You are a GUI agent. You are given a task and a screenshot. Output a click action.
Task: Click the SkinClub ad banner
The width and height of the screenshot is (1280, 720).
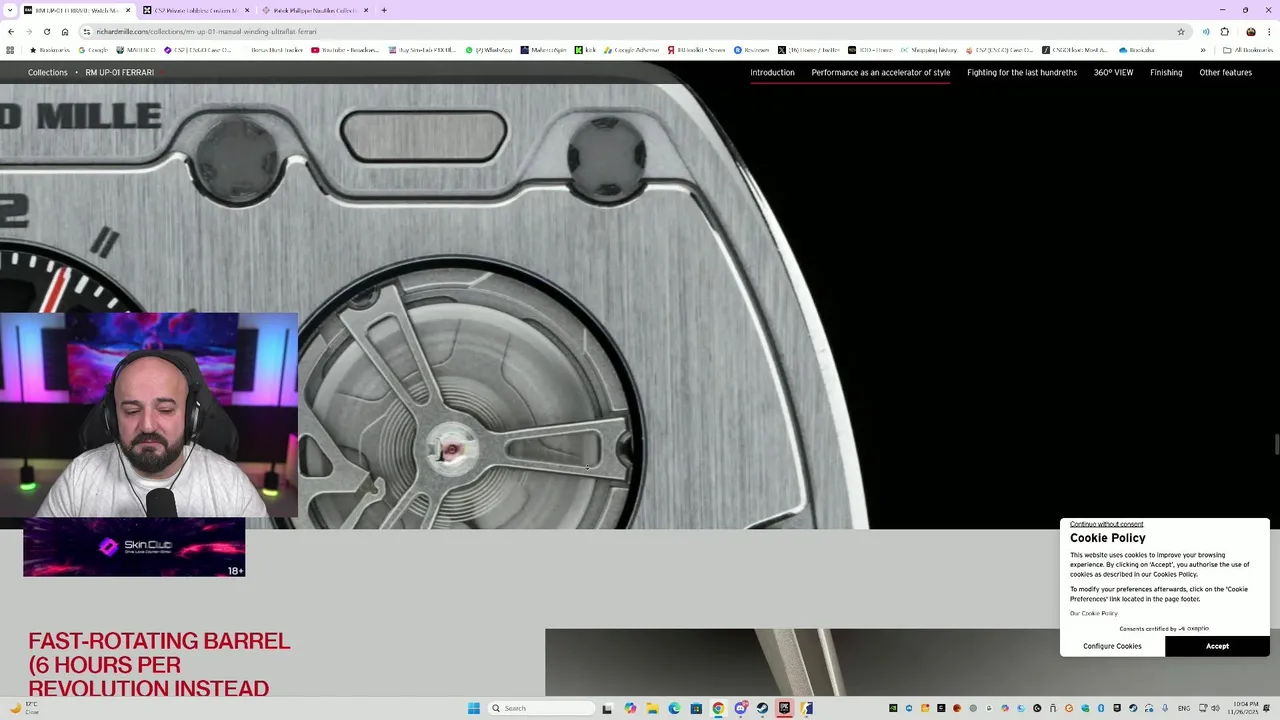tap(134, 547)
